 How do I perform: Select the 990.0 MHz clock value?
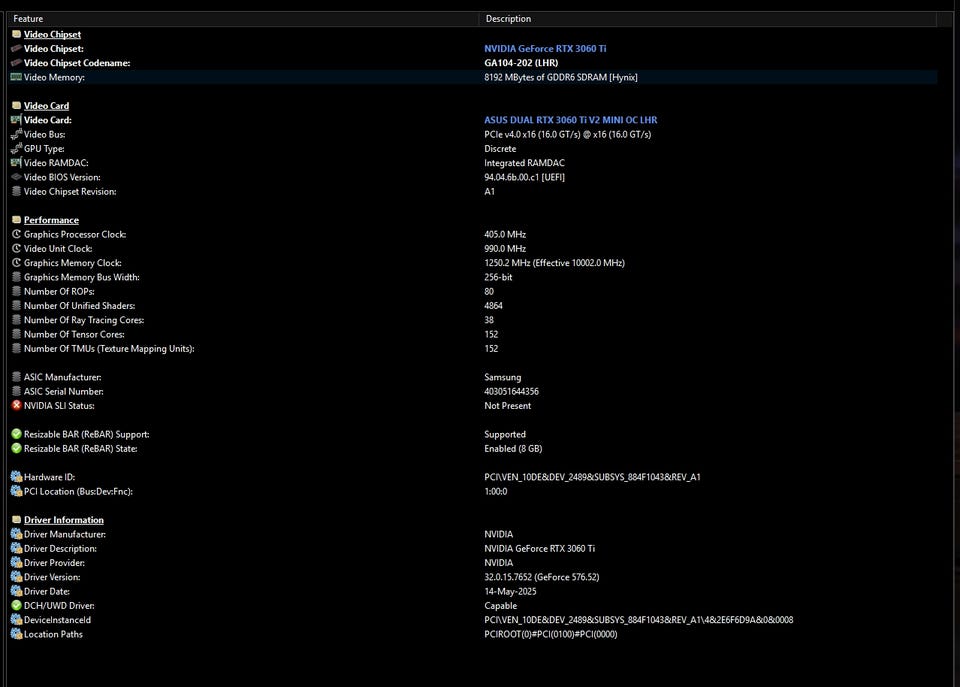point(505,249)
